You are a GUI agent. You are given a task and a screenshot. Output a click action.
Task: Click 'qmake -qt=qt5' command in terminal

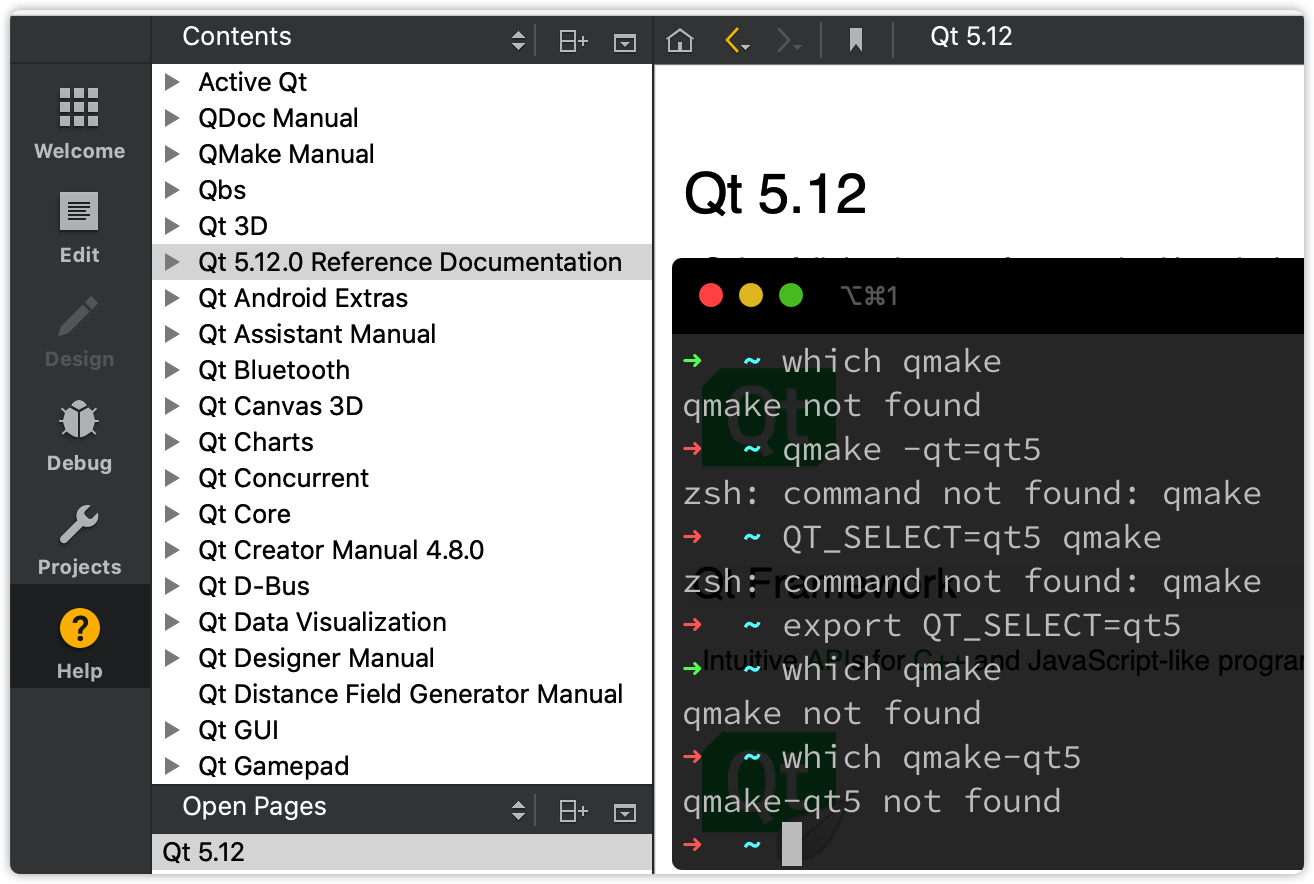pos(911,450)
